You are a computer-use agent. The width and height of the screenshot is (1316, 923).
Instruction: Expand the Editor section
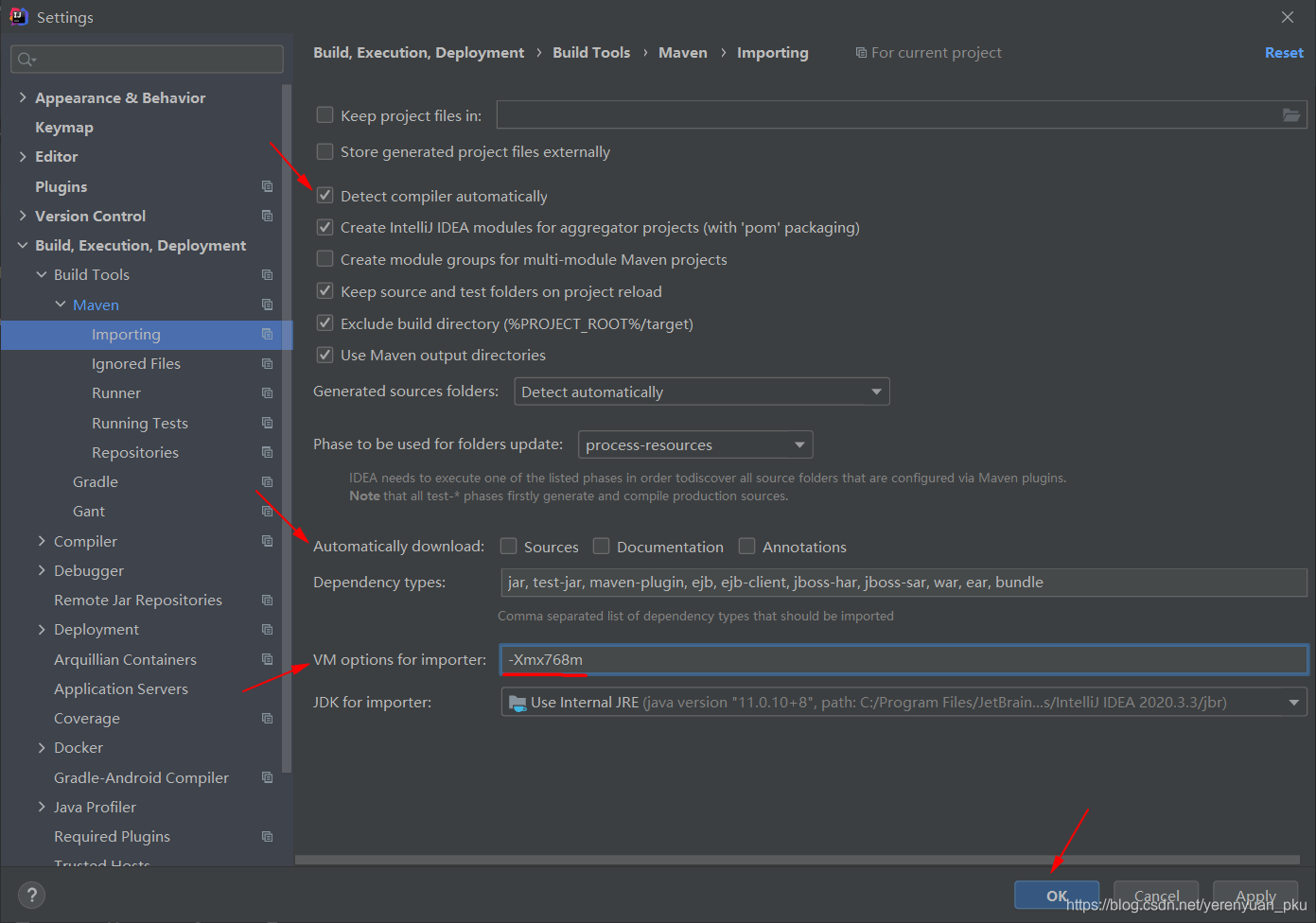[23, 156]
